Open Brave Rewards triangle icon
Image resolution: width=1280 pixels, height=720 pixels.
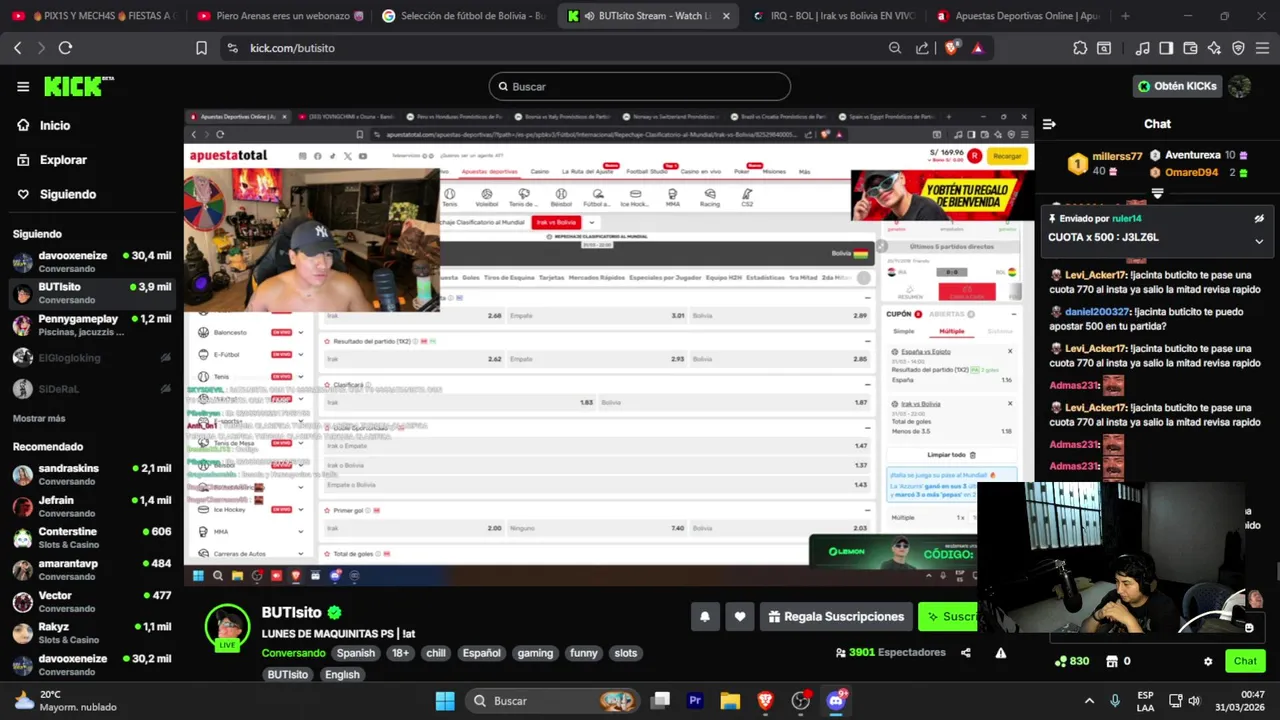click(x=978, y=48)
